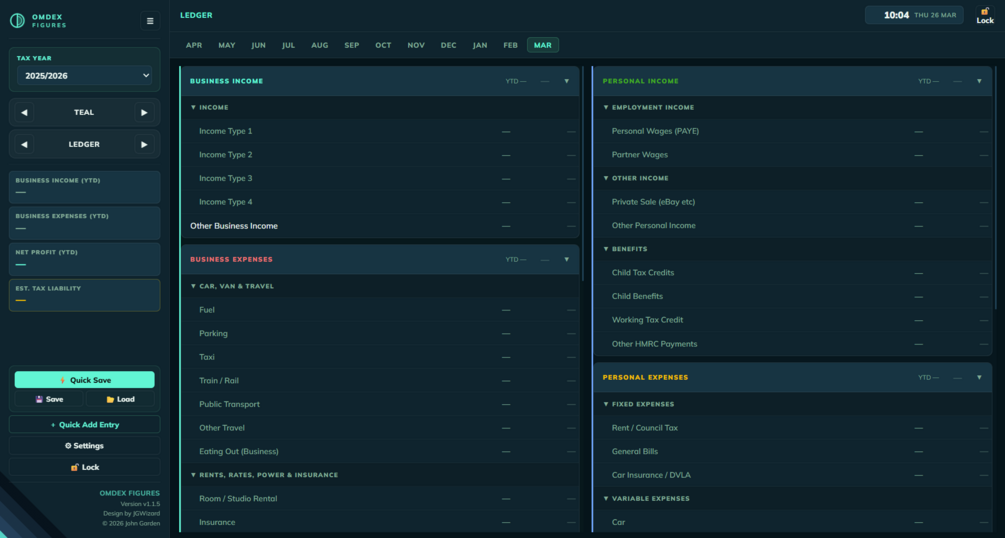This screenshot has height=538, width=1005.
Task: Select previous theme with left arrow beside TEAL
Action: [x=24, y=112]
